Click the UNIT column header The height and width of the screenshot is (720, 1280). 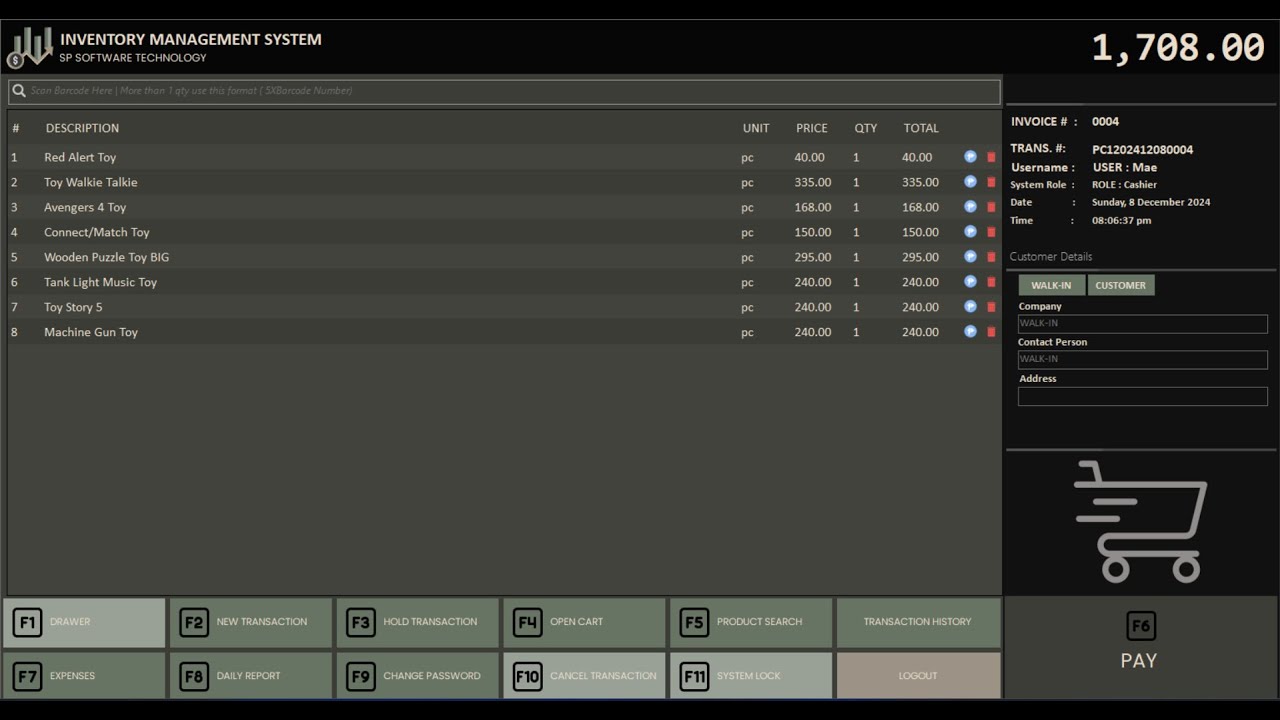tap(756, 128)
